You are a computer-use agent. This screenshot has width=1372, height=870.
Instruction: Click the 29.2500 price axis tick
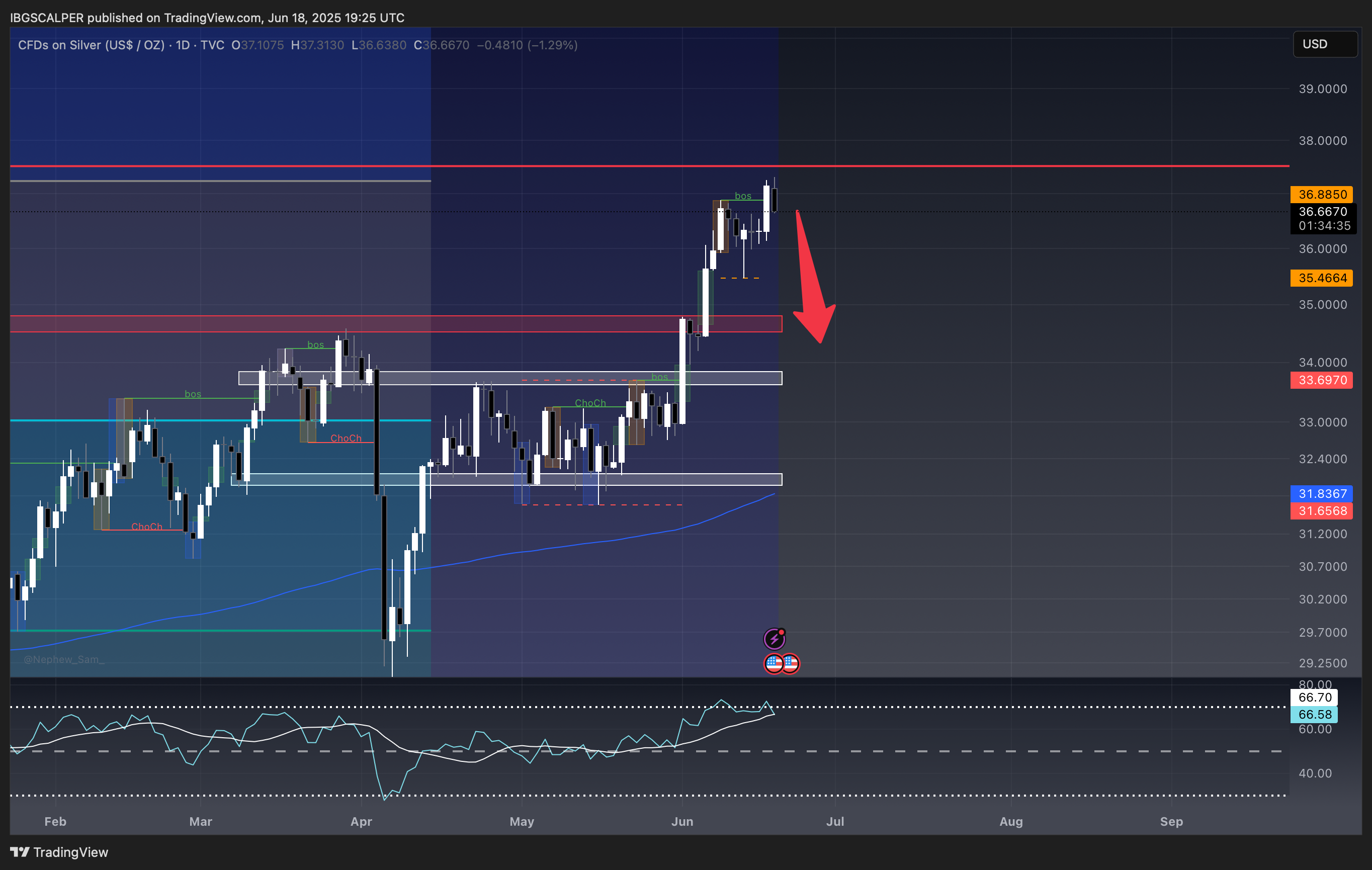click(x=1322, y=663)
